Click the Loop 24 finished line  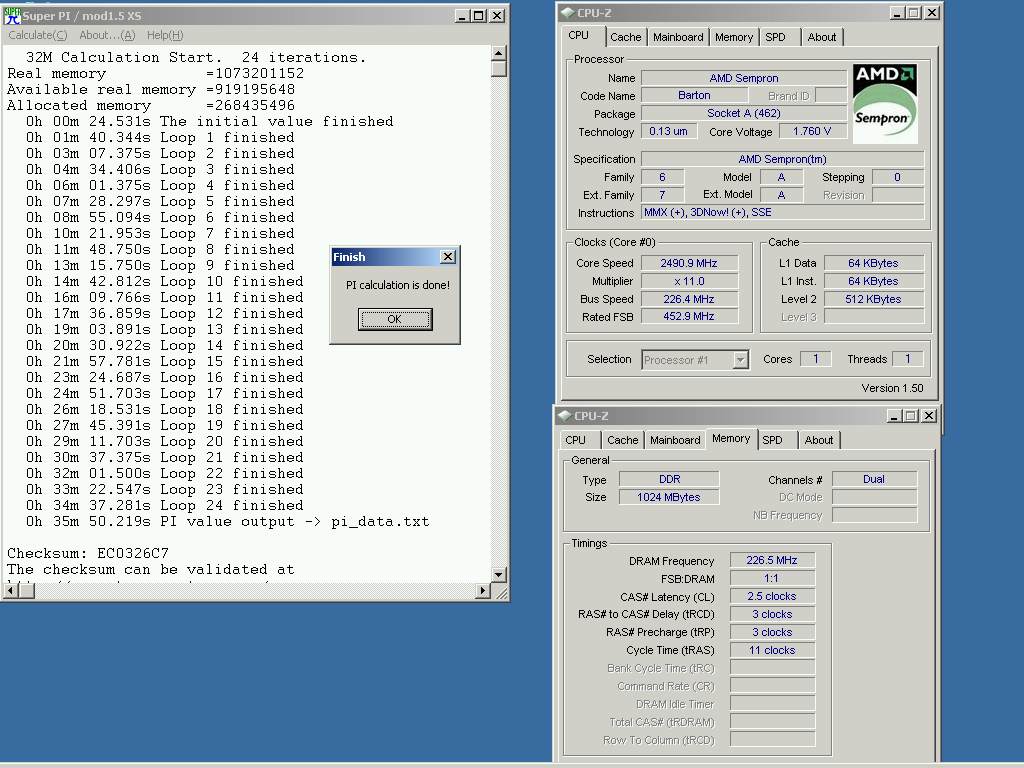click(x=165, y=505)
